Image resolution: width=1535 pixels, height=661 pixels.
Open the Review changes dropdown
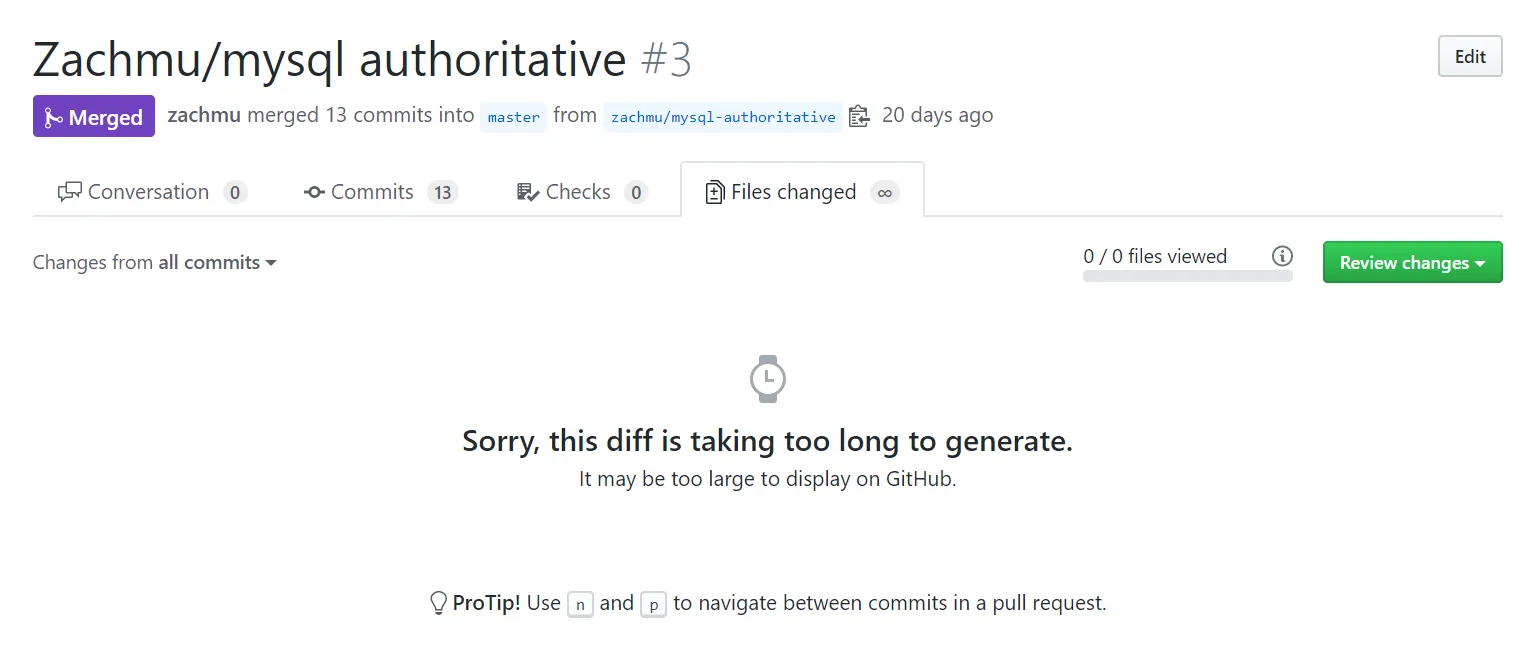1412,263
